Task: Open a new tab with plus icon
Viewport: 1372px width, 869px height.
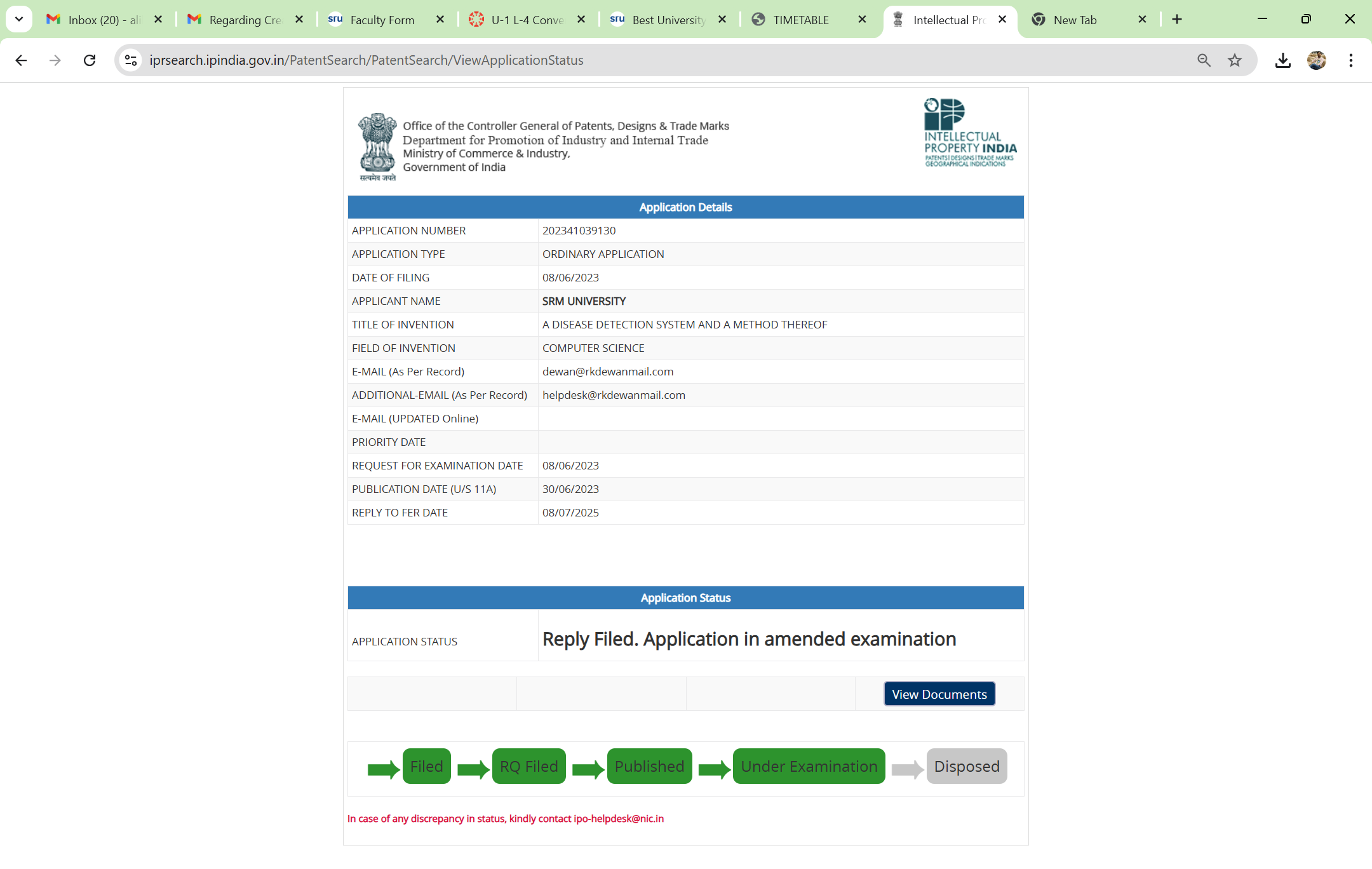Action: (1177, 20)
